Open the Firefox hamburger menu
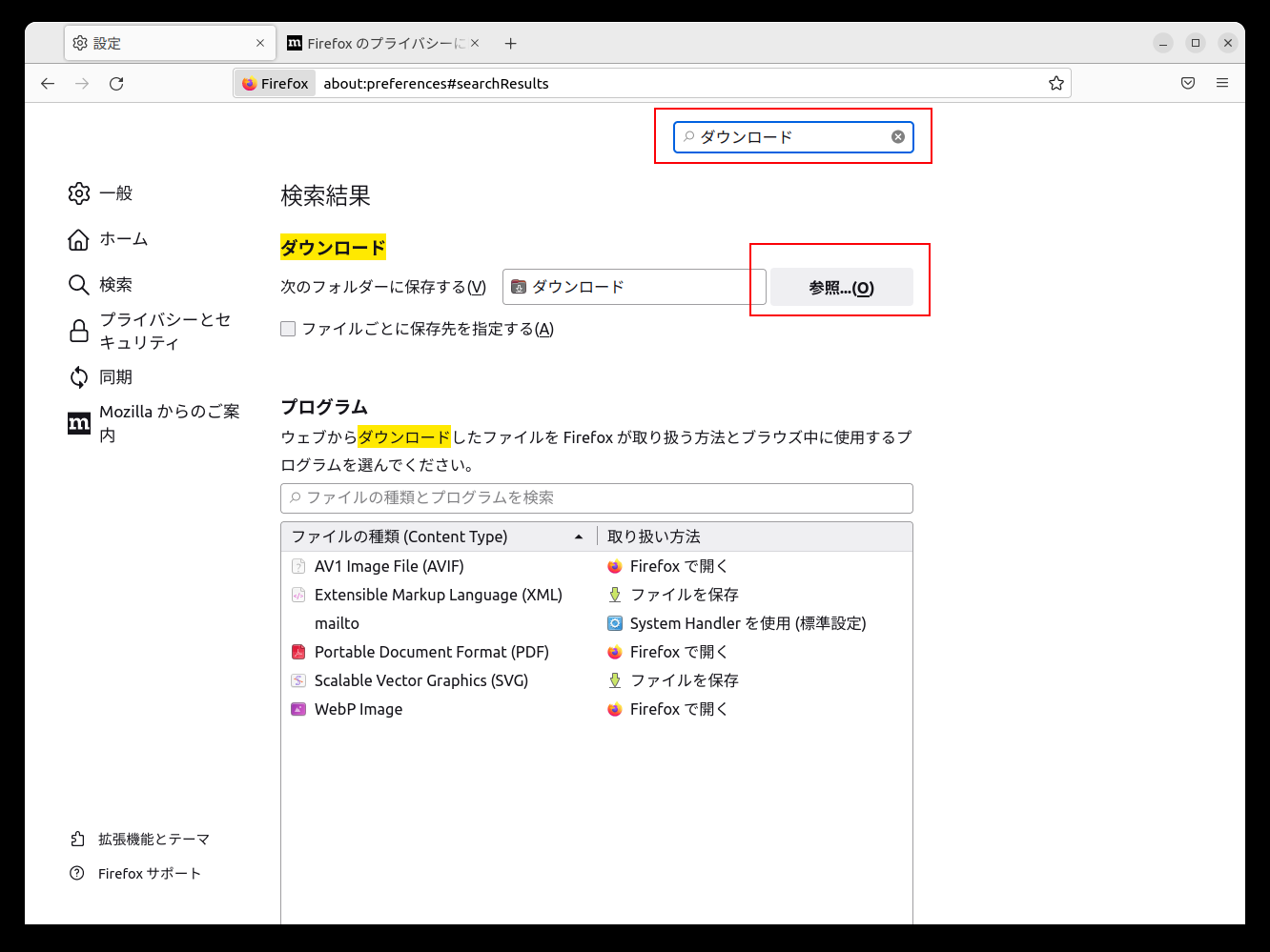Screen dimensions: 1270x952 [1222, 84]
